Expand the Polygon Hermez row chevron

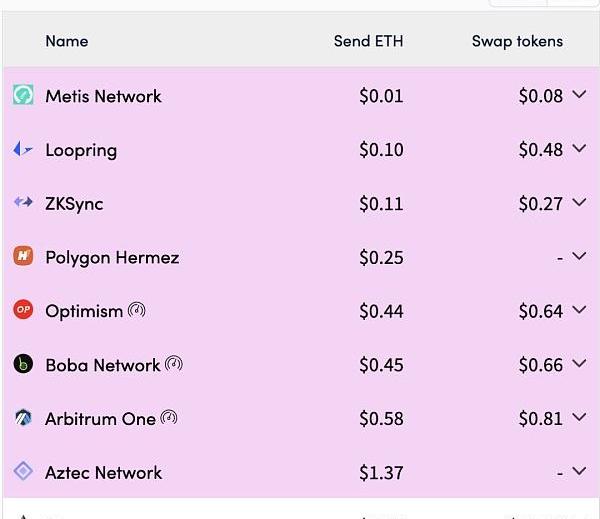click(579, 256)
